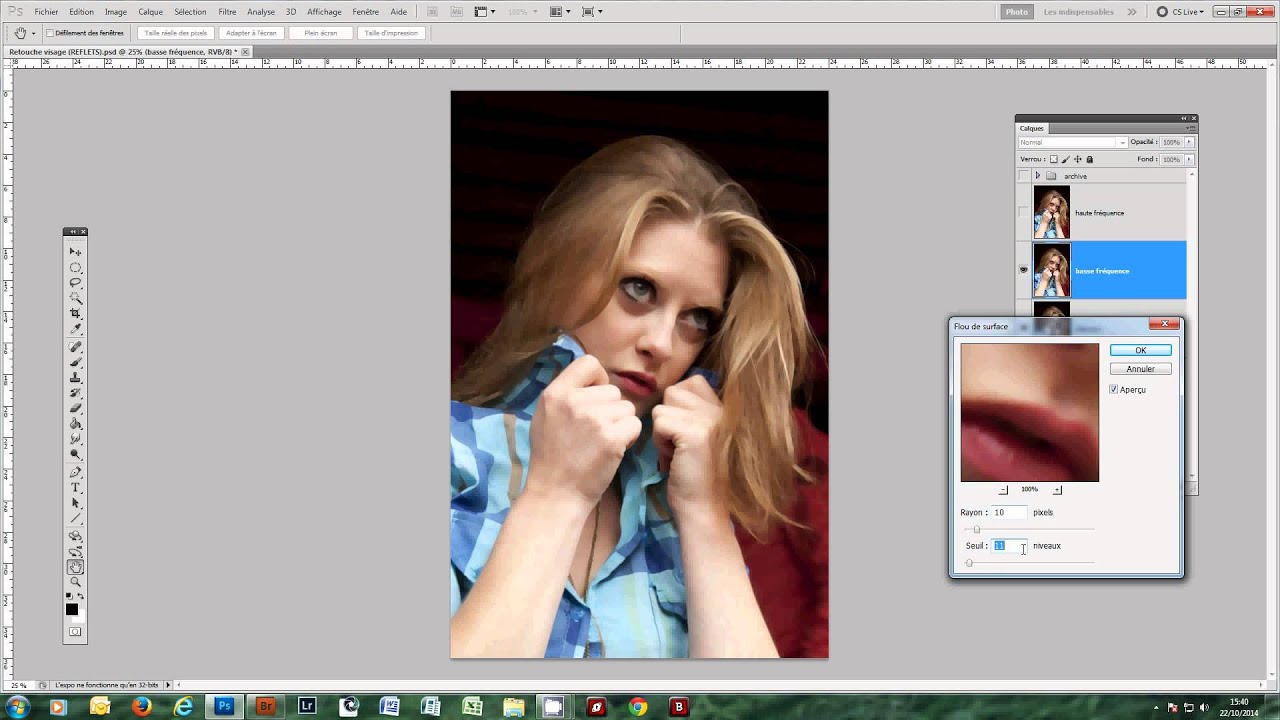Select the Horizontal Type tool
Image resolution: width=1280 pixels, height=720 pixels.
75,488
